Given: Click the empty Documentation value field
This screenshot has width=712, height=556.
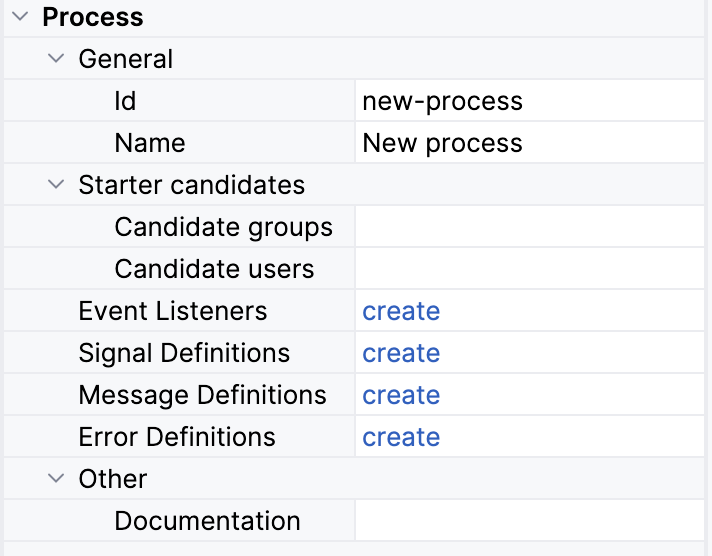Looking at the screenshot, I should tap(530, 521).
